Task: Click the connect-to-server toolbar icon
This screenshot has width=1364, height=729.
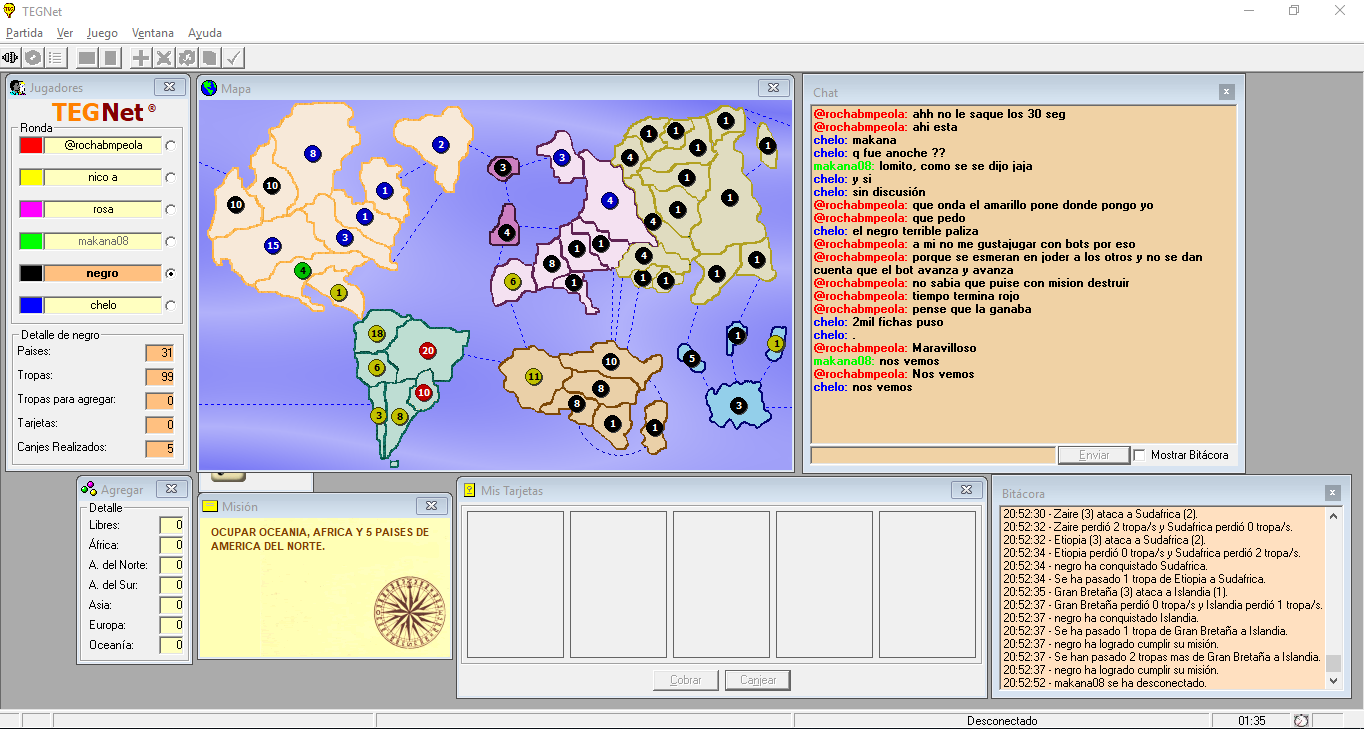Action: pyautogui.click(x=11, y=58)
